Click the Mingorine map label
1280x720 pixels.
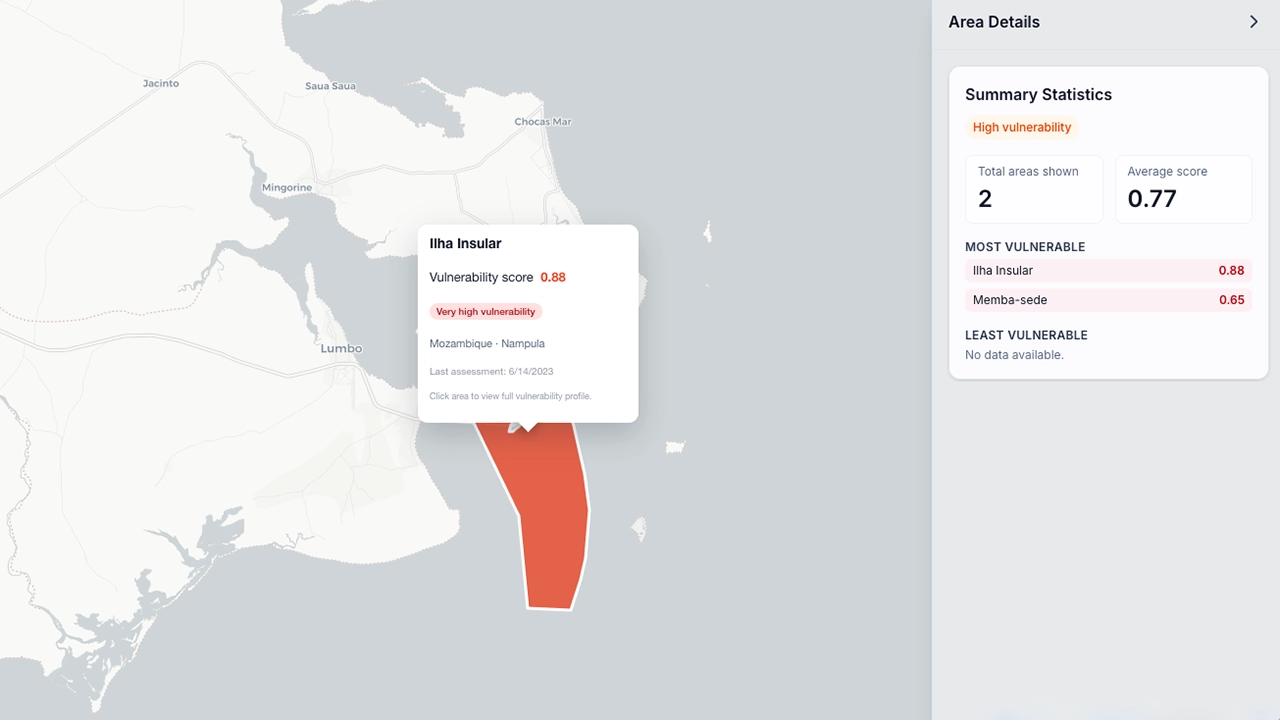[x=287, y=187]
